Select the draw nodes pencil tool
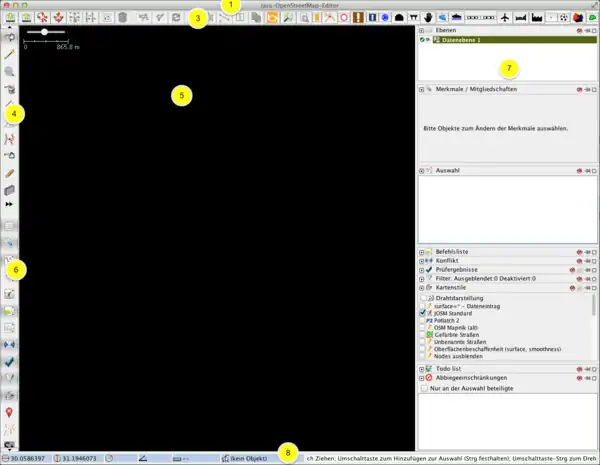This screenshot has width=600, height=465. [x=9, y=55]
